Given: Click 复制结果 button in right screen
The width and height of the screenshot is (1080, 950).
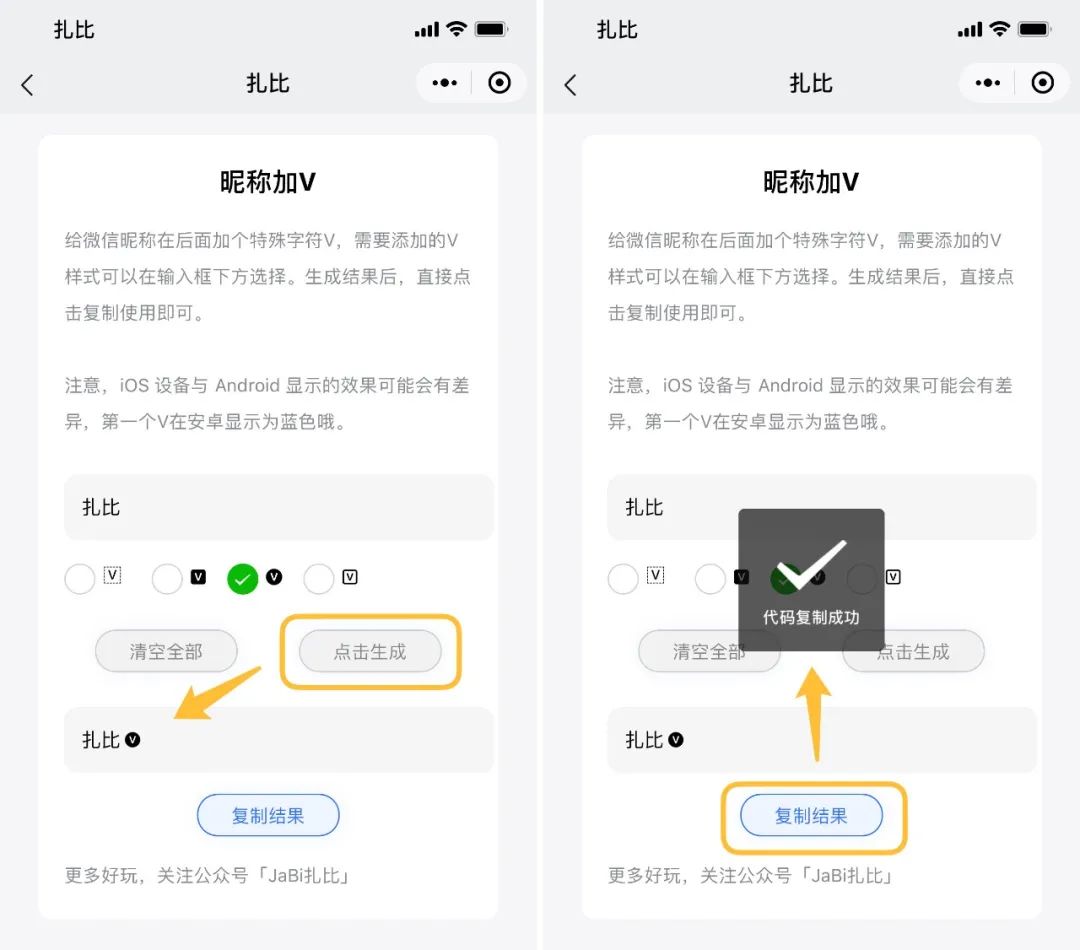Looking at the screenshot, I should tap(811, 816).
